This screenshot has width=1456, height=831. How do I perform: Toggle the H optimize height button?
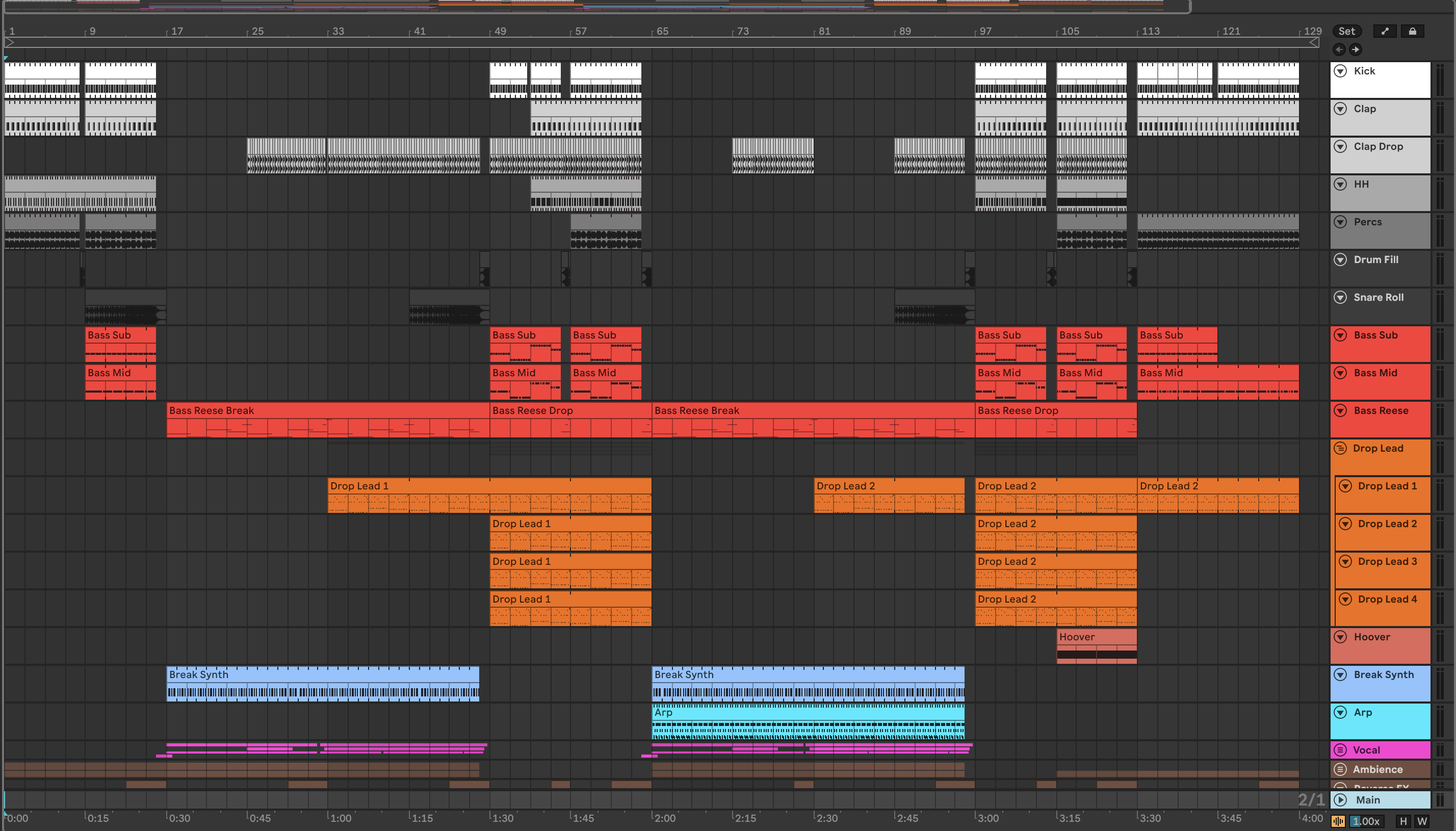[x=1403, y=821]
